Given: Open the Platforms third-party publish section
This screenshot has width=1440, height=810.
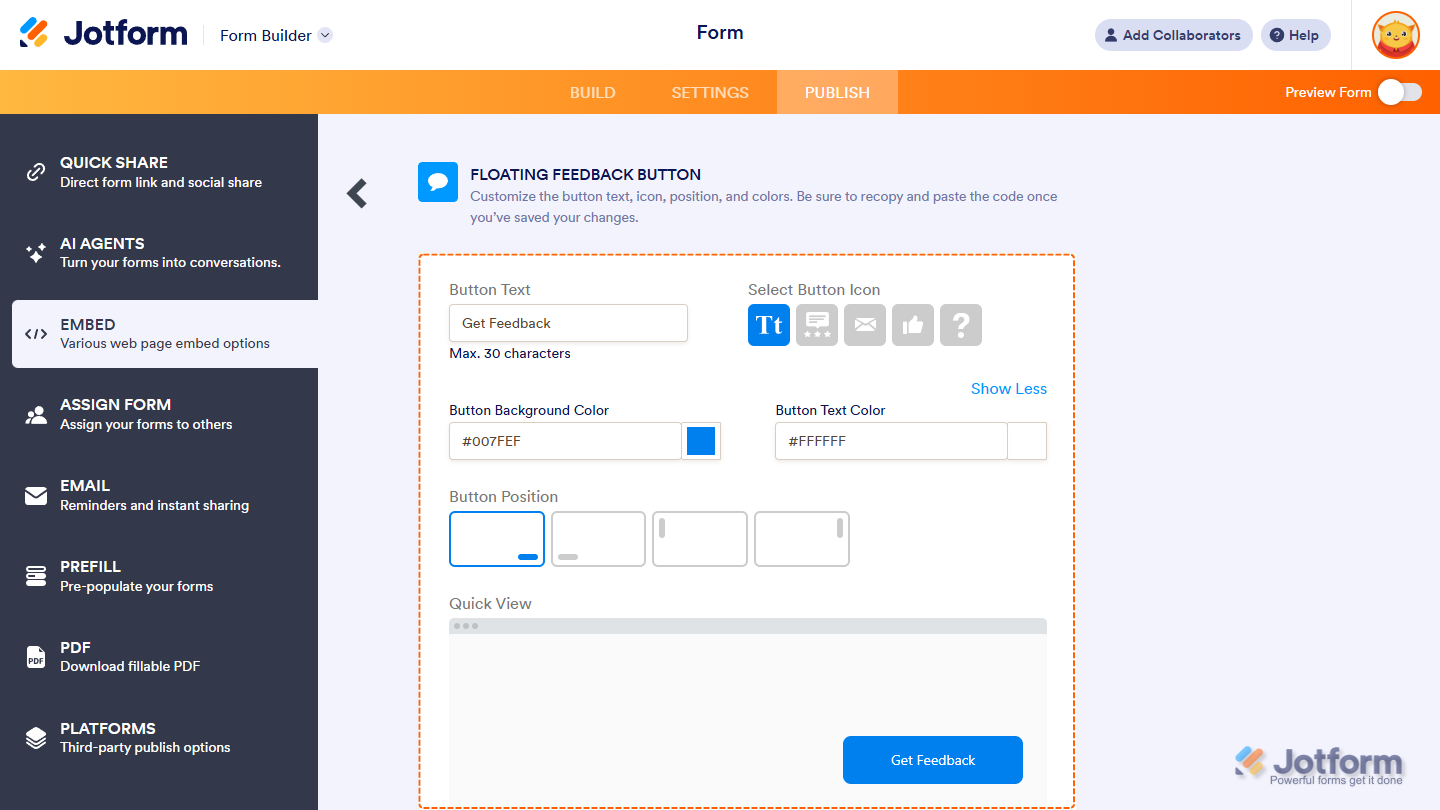Looking at the screenshot, I should [x=160, y=737].
